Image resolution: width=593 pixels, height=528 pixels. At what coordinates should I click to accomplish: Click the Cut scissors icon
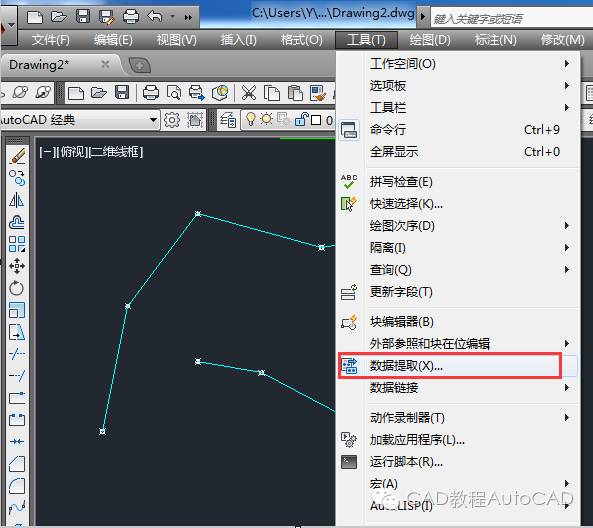click(x=248, y=93)
